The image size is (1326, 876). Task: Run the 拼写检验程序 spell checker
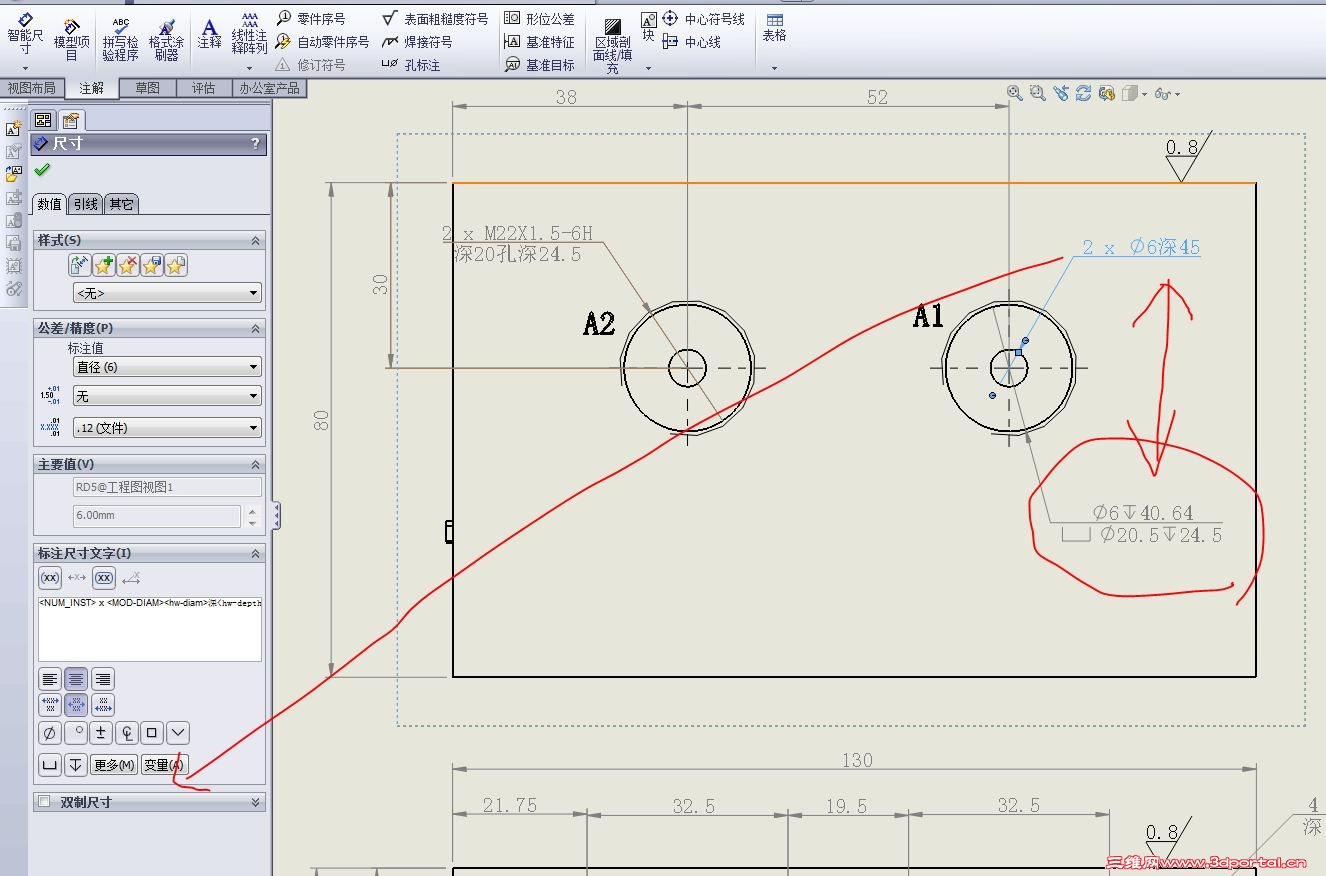point(120,38)
